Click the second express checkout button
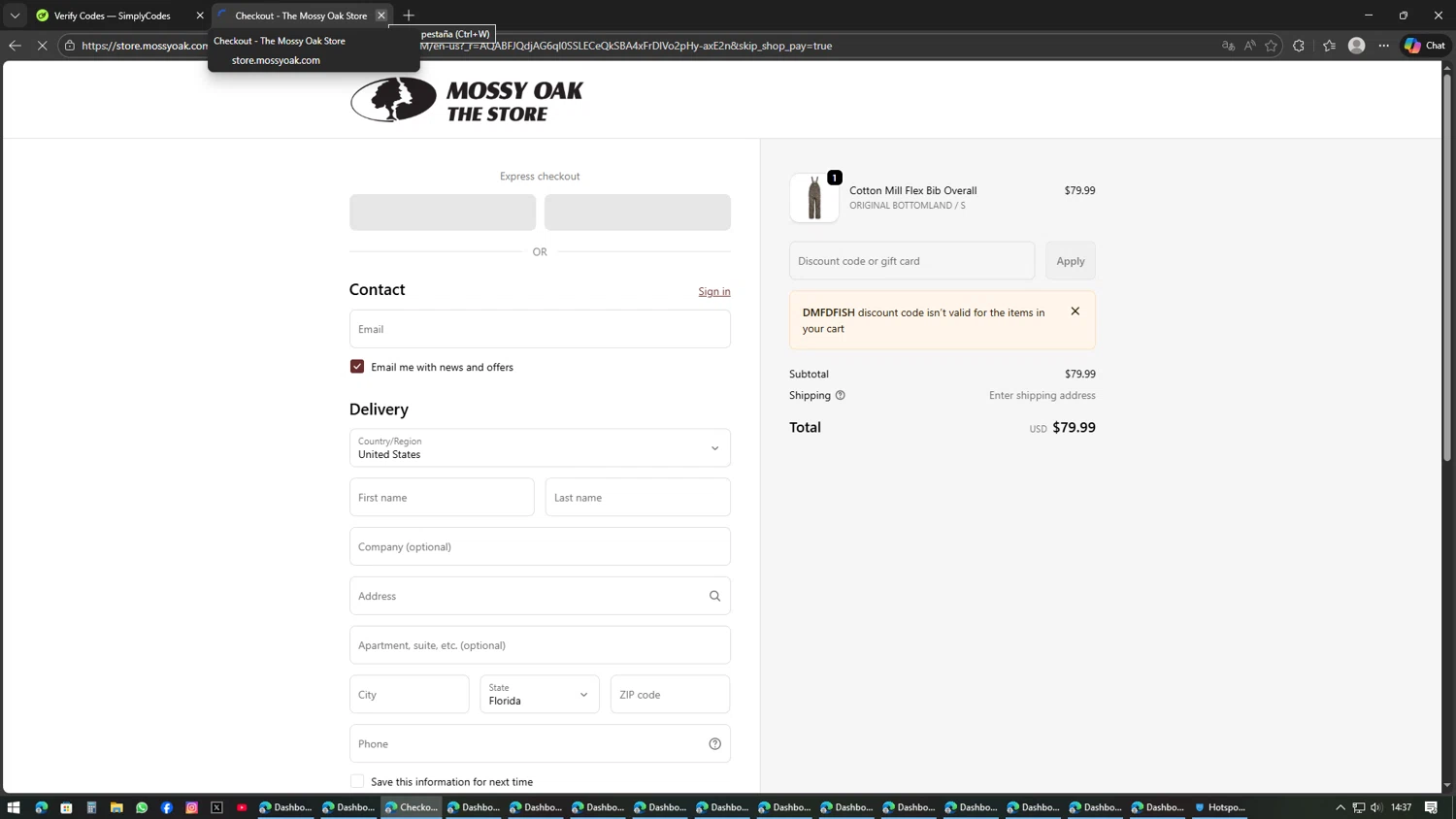1456x819 pixels. [638, 213]
